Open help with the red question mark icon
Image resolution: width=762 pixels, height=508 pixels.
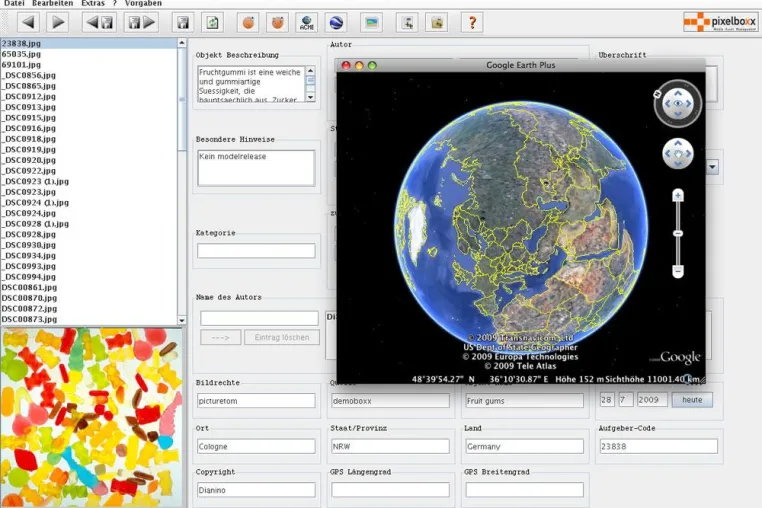click(472, 23)
